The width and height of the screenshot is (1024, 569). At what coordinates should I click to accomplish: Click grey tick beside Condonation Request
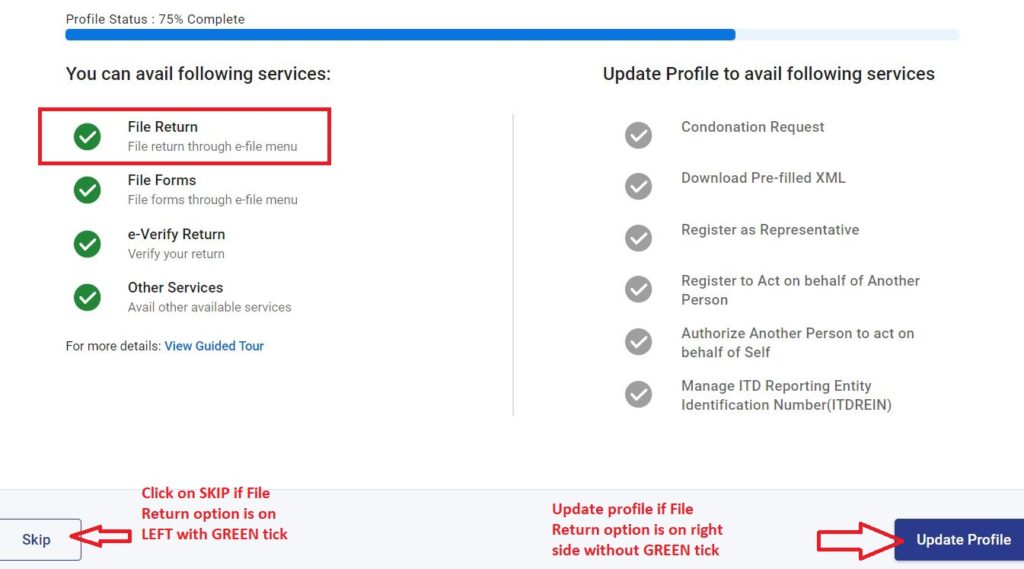638,135
